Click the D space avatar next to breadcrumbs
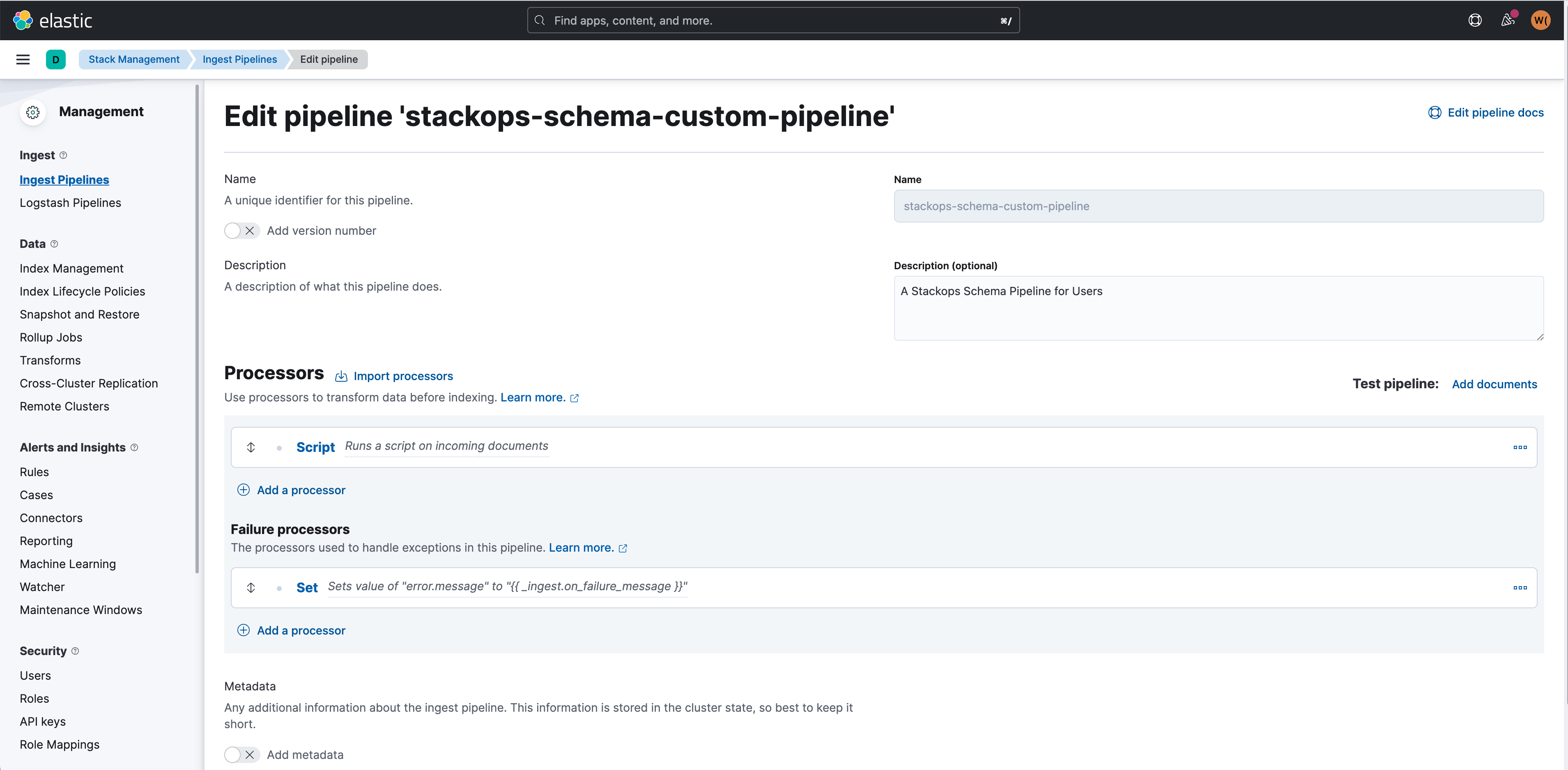 pos(56,59)
